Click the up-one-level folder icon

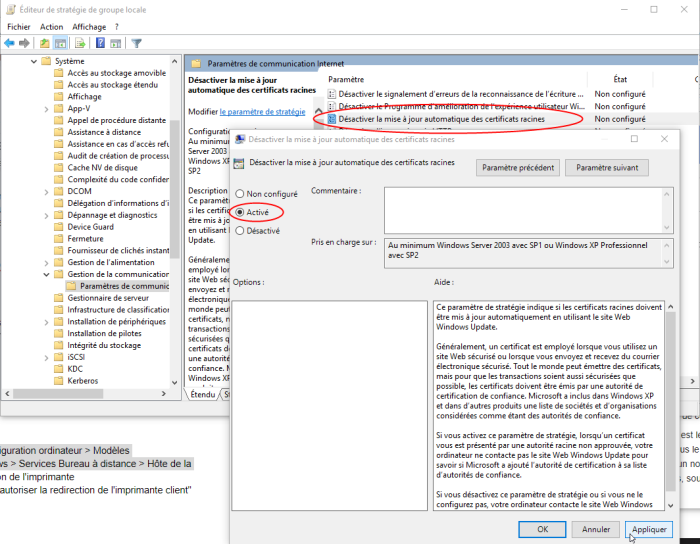tap(44, 43)
